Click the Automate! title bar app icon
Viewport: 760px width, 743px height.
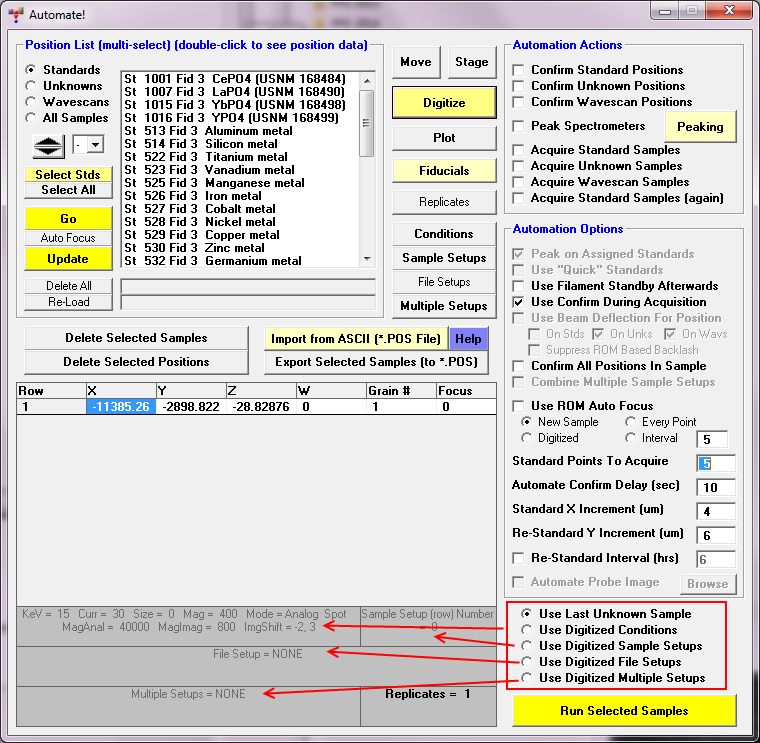[15, 15]
